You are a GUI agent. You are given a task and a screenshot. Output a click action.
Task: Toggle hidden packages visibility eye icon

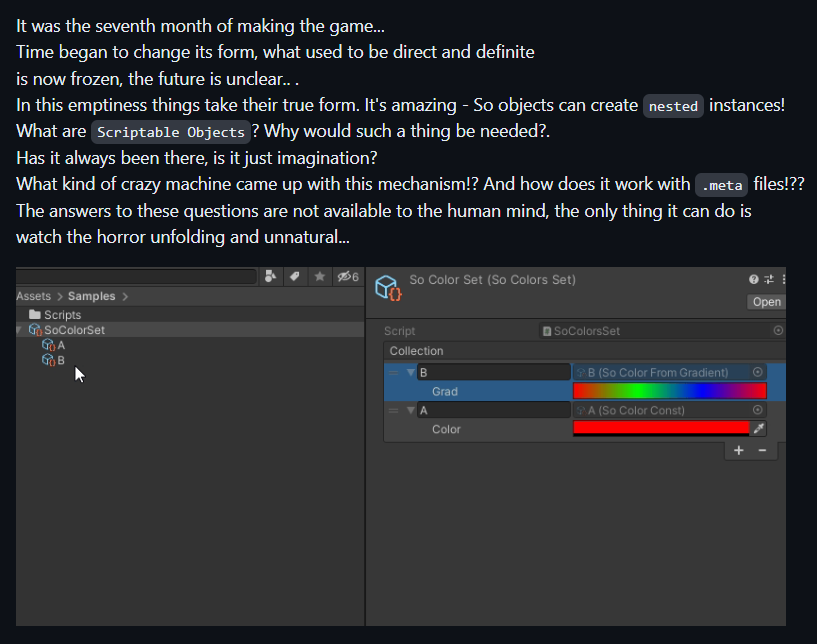pyautogui.click(x=348, y=277)
